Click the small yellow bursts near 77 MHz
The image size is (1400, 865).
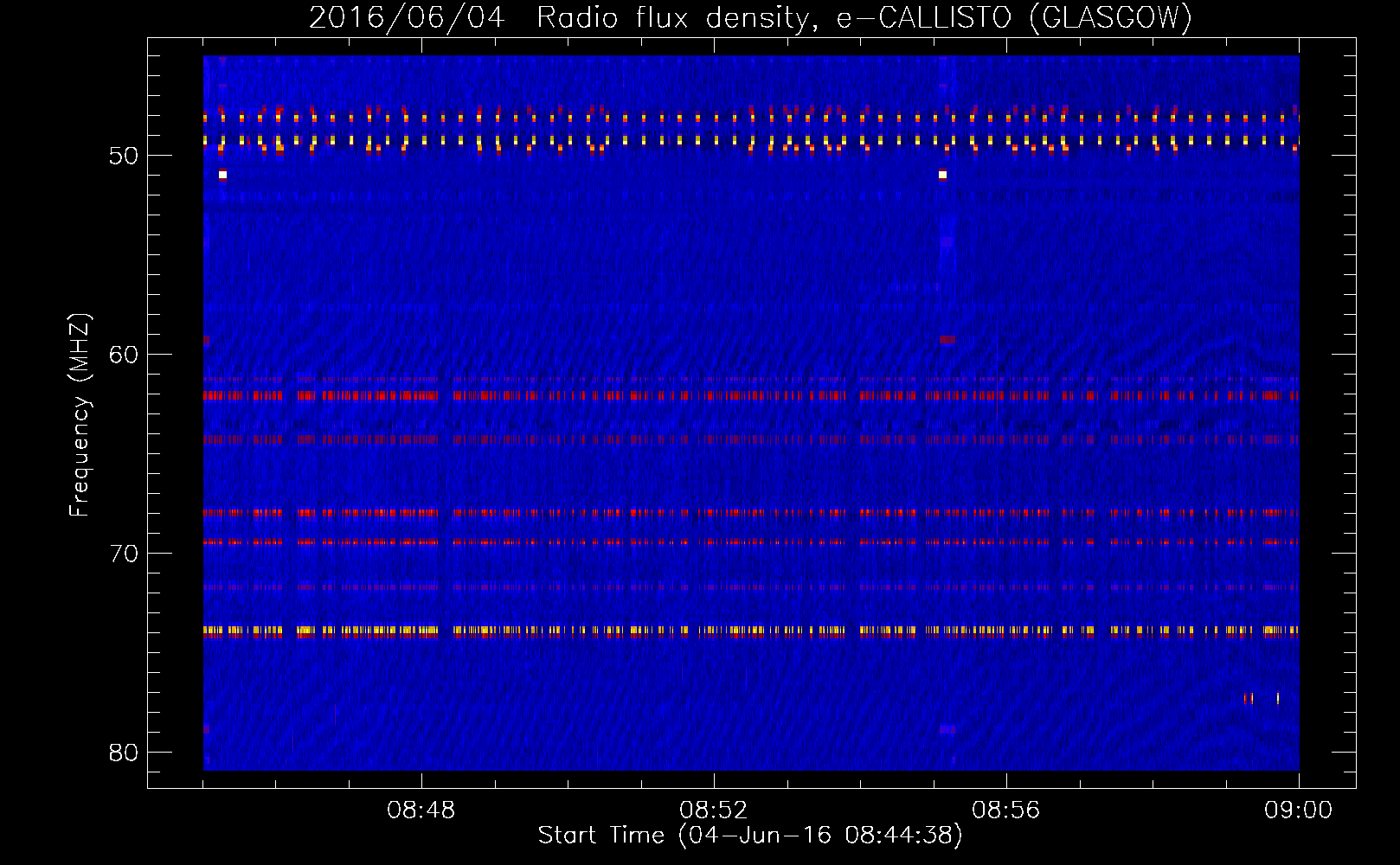pos(1261,698)
